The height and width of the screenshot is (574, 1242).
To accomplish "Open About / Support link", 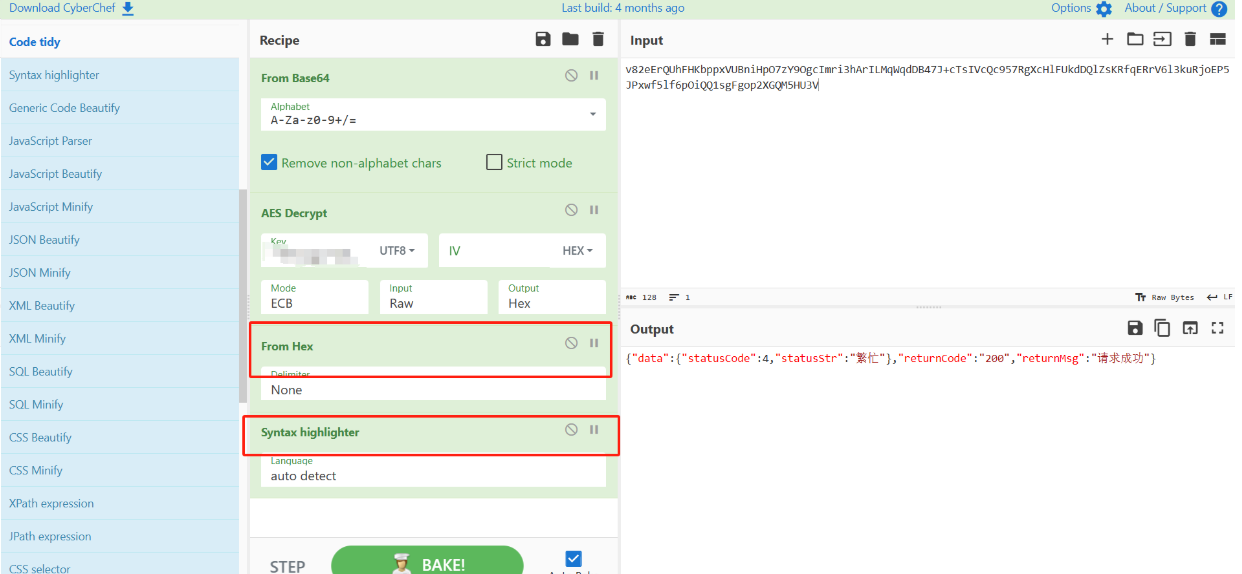I will pos(1165,8).
